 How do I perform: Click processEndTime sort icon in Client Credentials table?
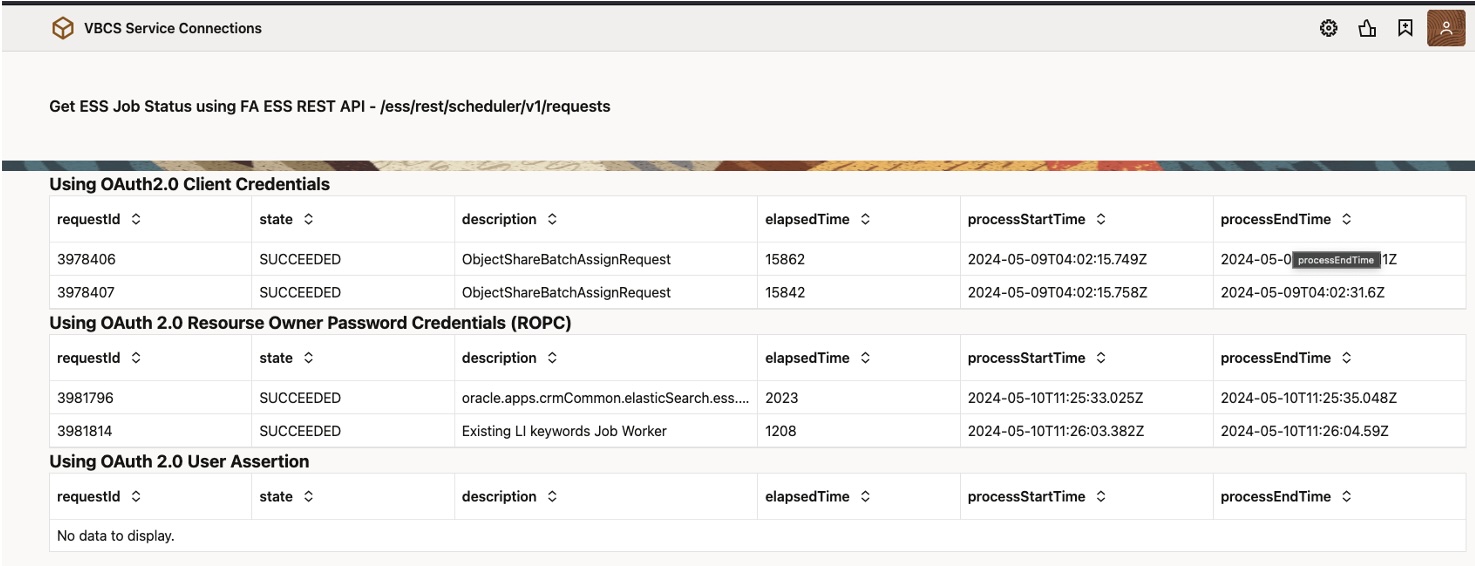tap(1347, 219)
